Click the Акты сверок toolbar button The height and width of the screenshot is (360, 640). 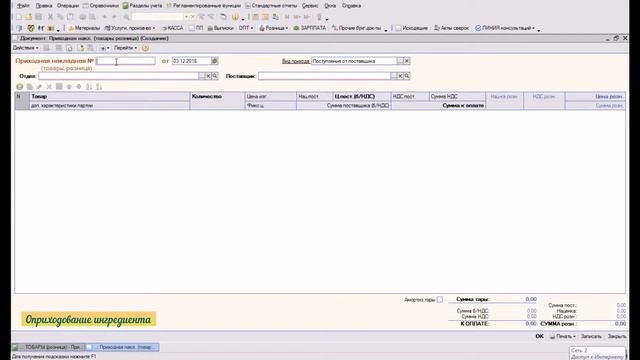[x=451, y=28]
